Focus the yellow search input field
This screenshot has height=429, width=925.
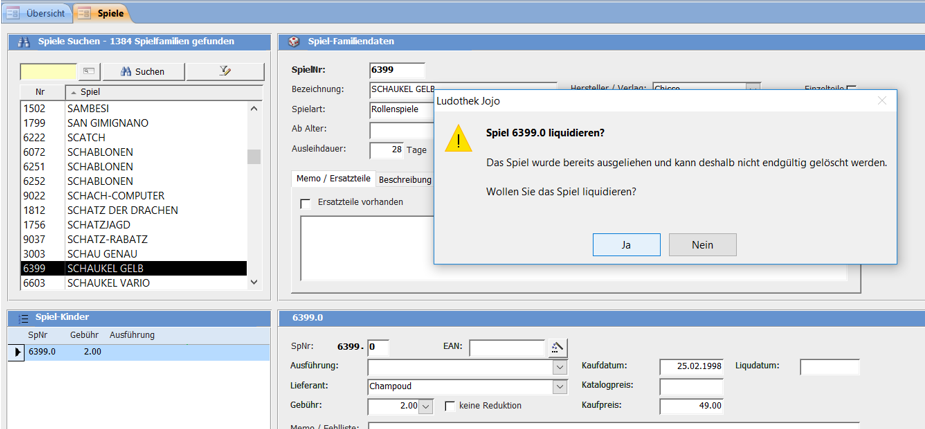[48, 71]
